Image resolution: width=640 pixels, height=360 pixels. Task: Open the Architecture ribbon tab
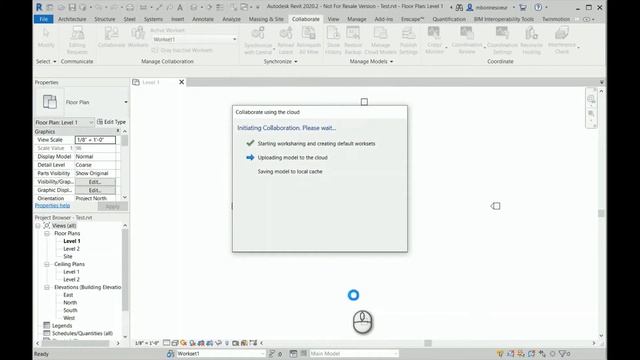pos(72,19)
